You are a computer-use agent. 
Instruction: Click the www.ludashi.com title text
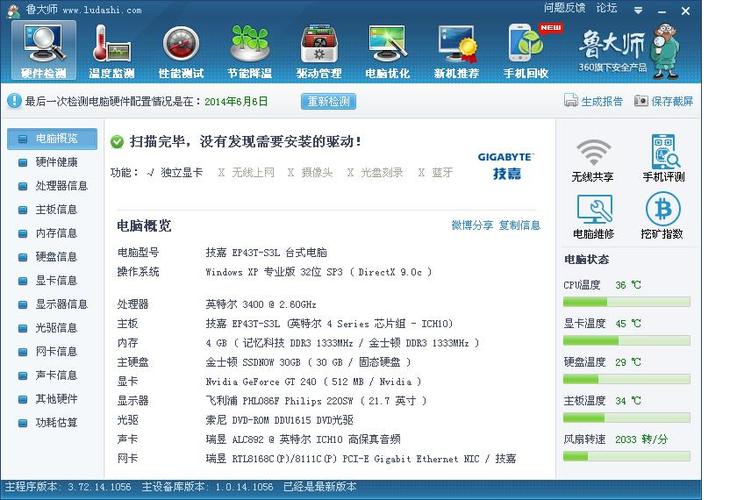click(x=102, y=10)
